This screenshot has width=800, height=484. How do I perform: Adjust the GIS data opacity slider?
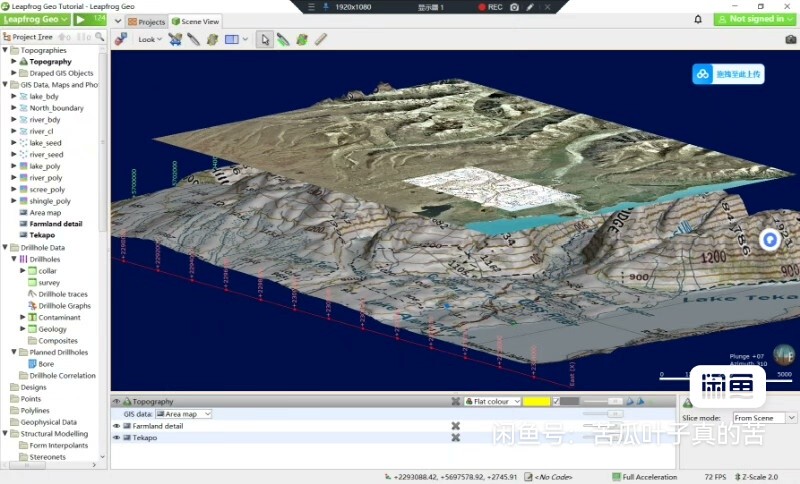[x=602, y=414]
